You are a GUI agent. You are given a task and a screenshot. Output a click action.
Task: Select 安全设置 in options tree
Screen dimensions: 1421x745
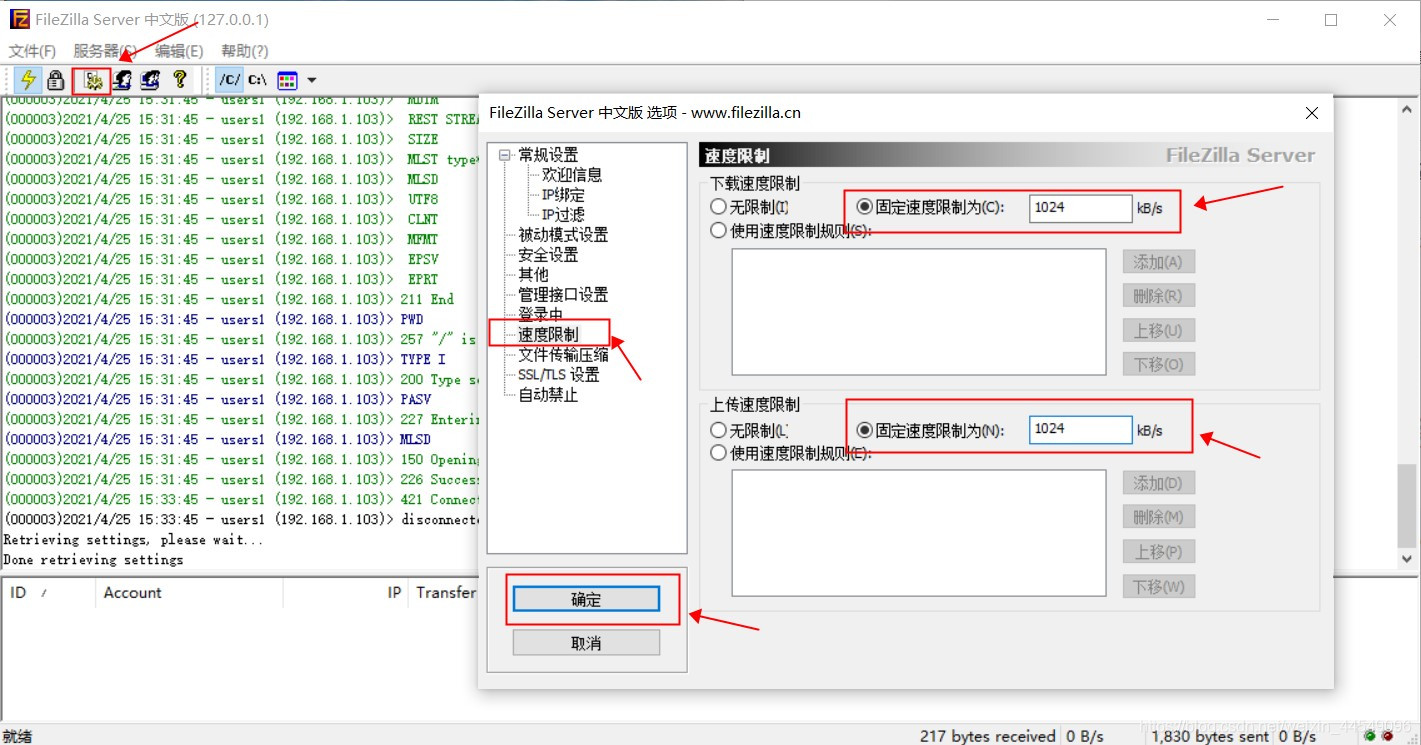(x=548, y=255)
